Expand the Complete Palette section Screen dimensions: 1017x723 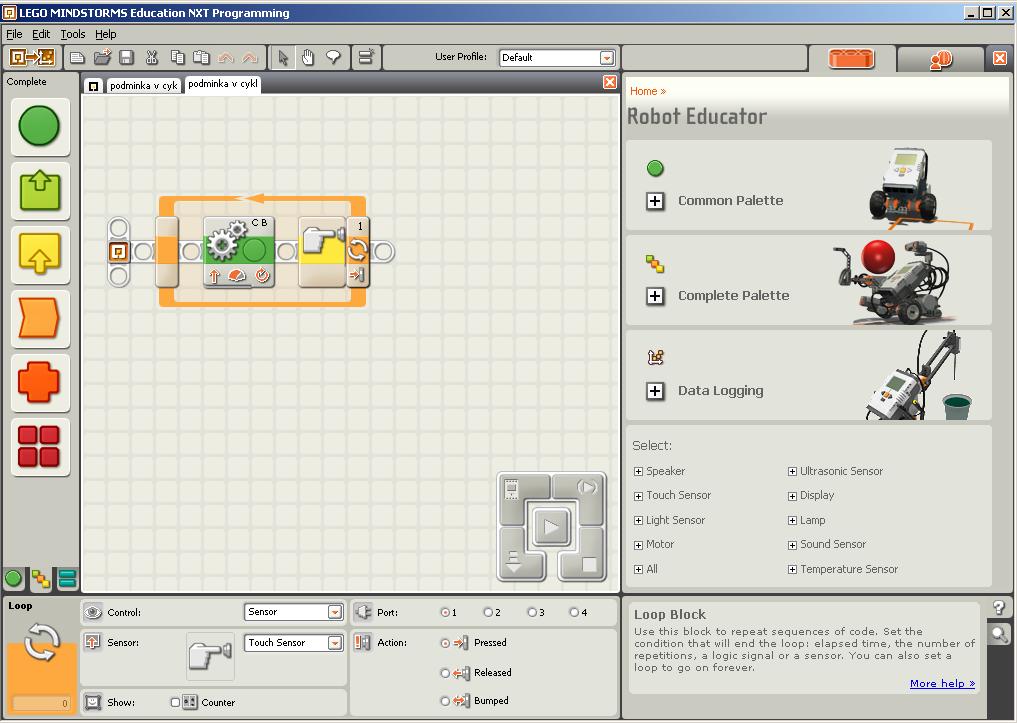[655, 296]
